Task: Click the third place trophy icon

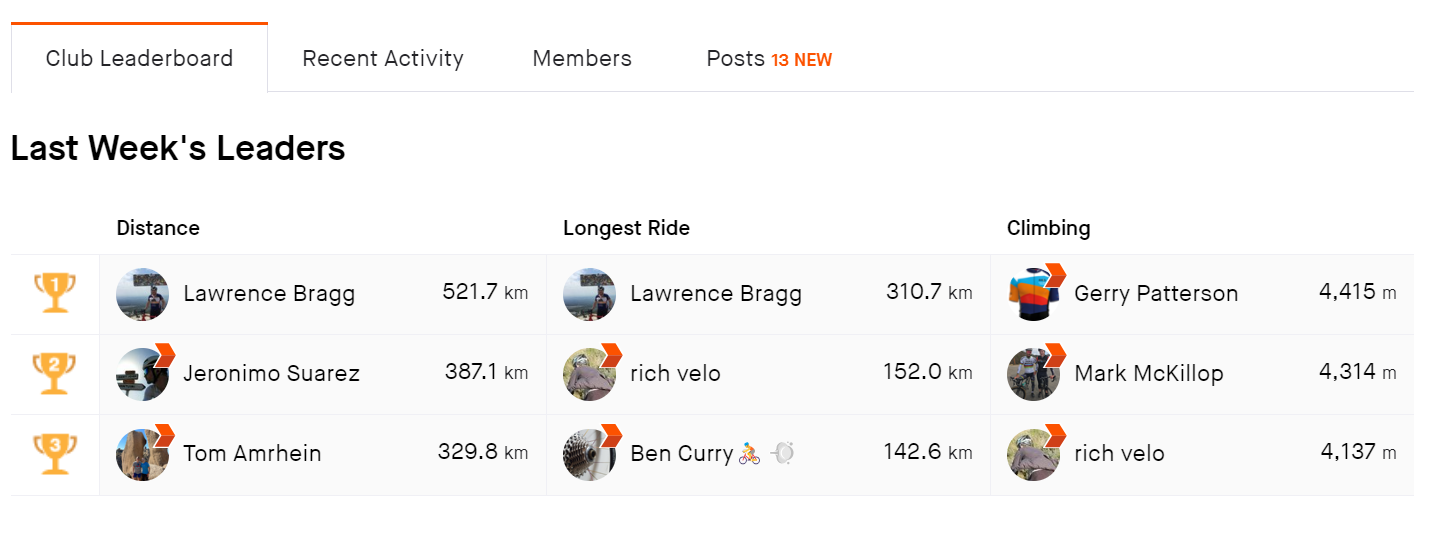Action: tap(55, 454)
